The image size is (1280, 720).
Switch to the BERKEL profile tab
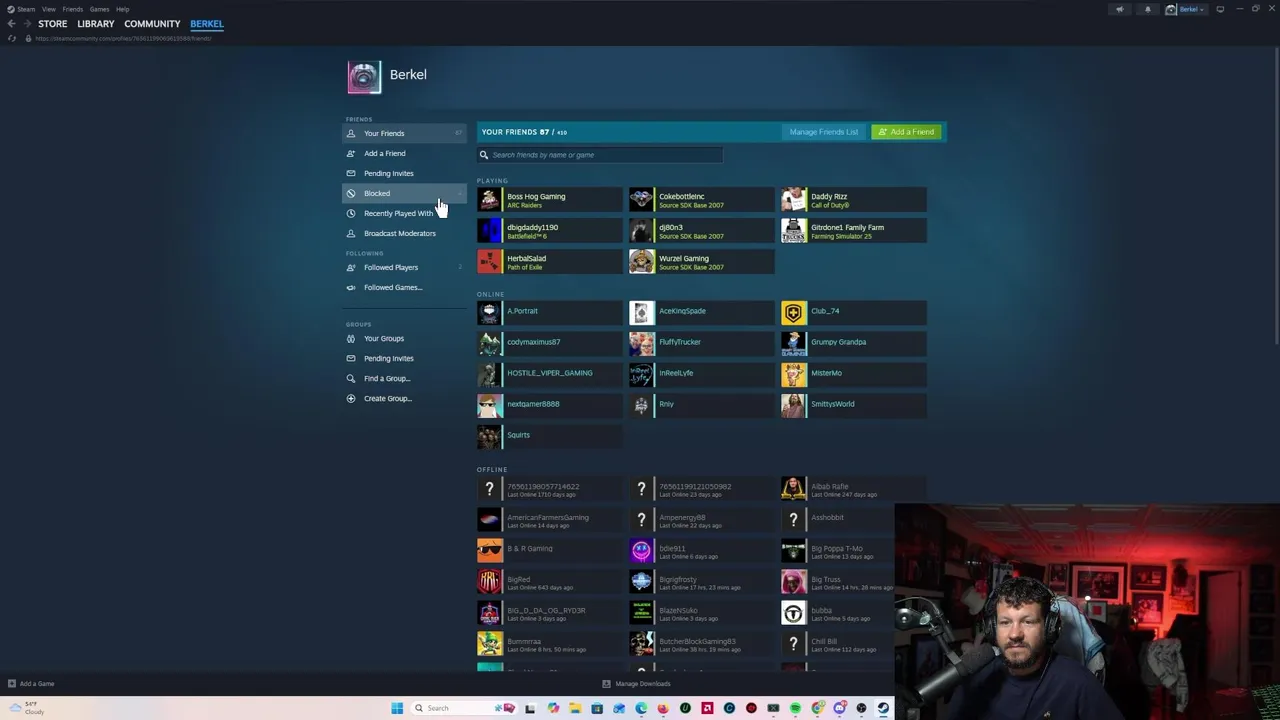[207, 24]
